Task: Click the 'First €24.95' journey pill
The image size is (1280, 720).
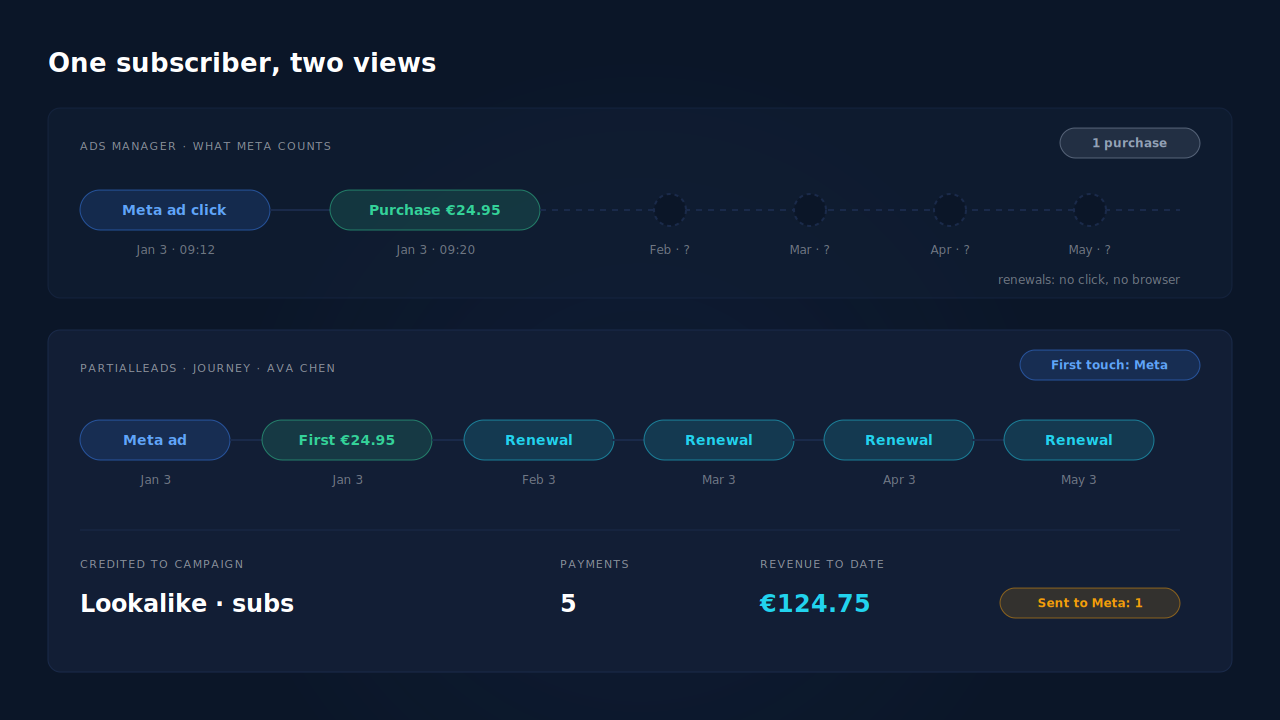Action: [x=347, y=440]
